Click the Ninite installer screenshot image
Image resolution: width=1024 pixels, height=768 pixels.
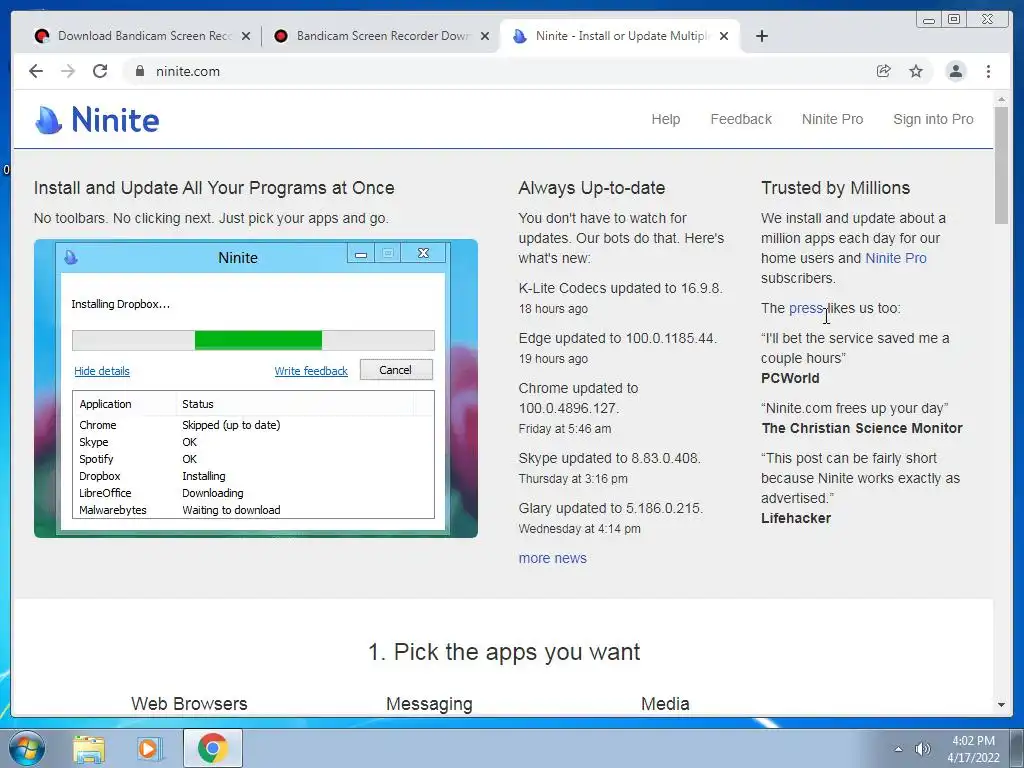tap(255, 389)
